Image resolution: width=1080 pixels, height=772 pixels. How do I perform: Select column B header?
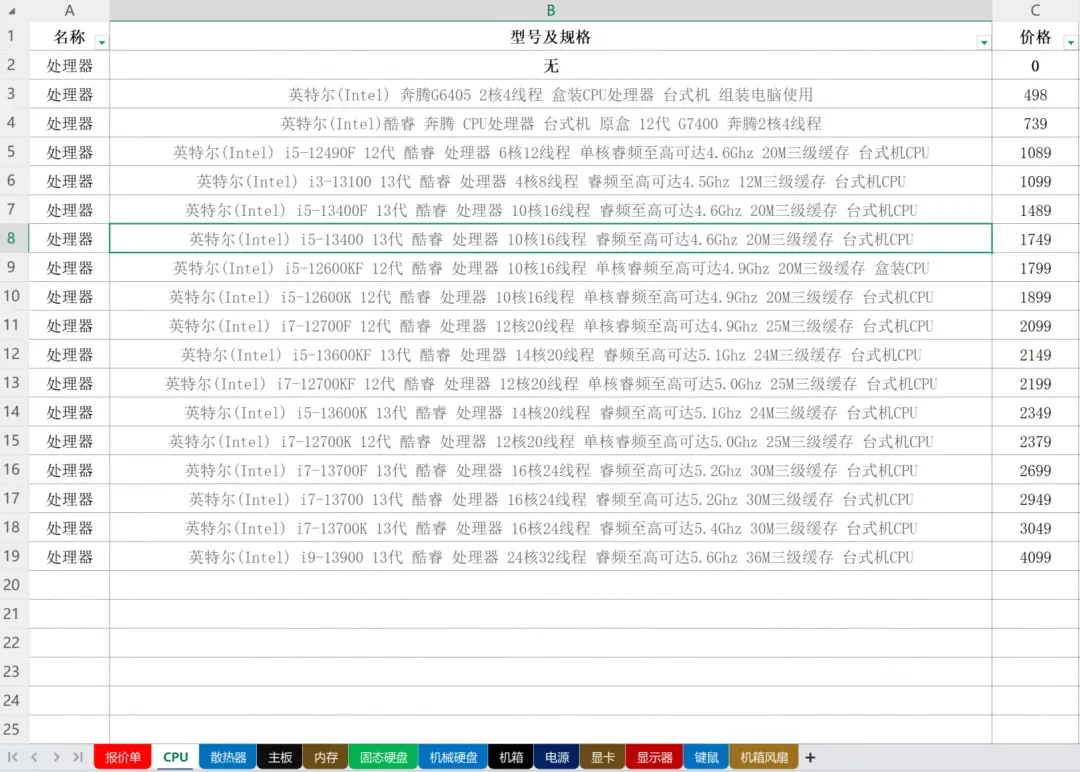[x=550, y=10]
